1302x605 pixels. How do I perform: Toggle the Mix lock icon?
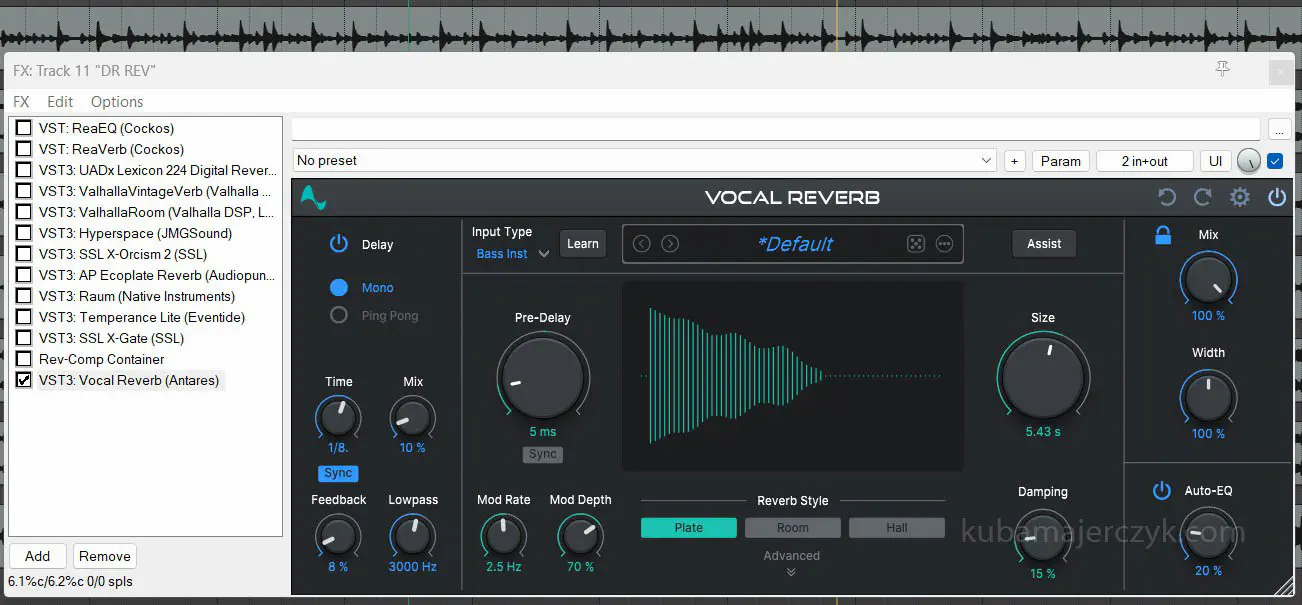1163,236
